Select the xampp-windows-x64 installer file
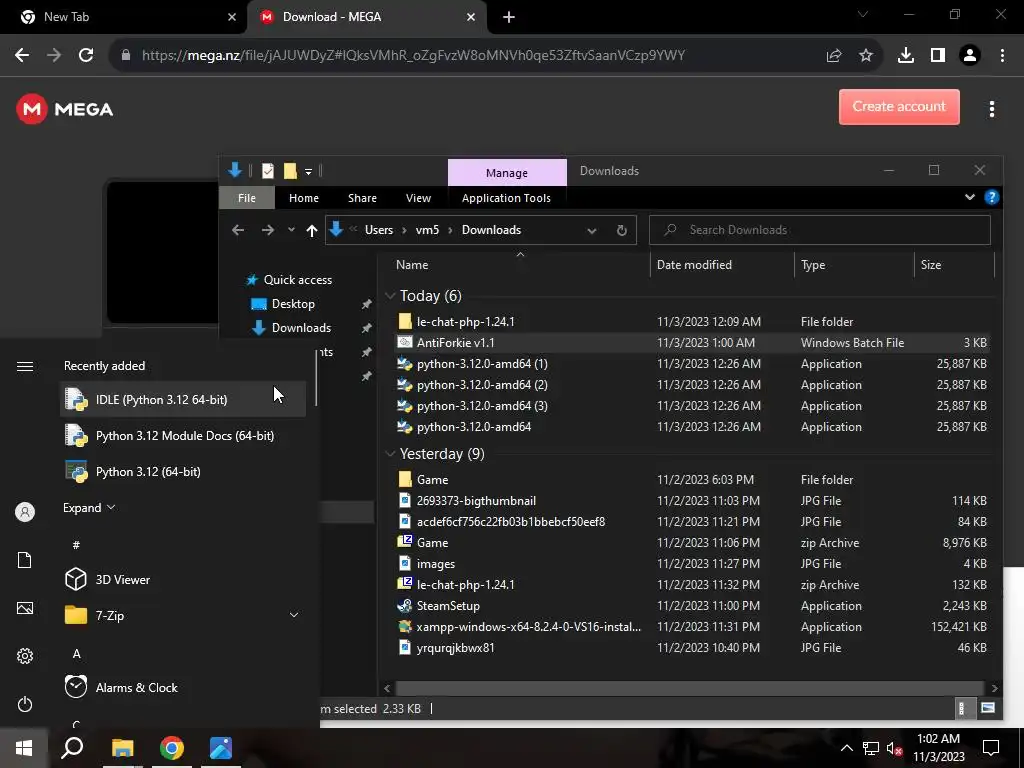 [692, 627]
